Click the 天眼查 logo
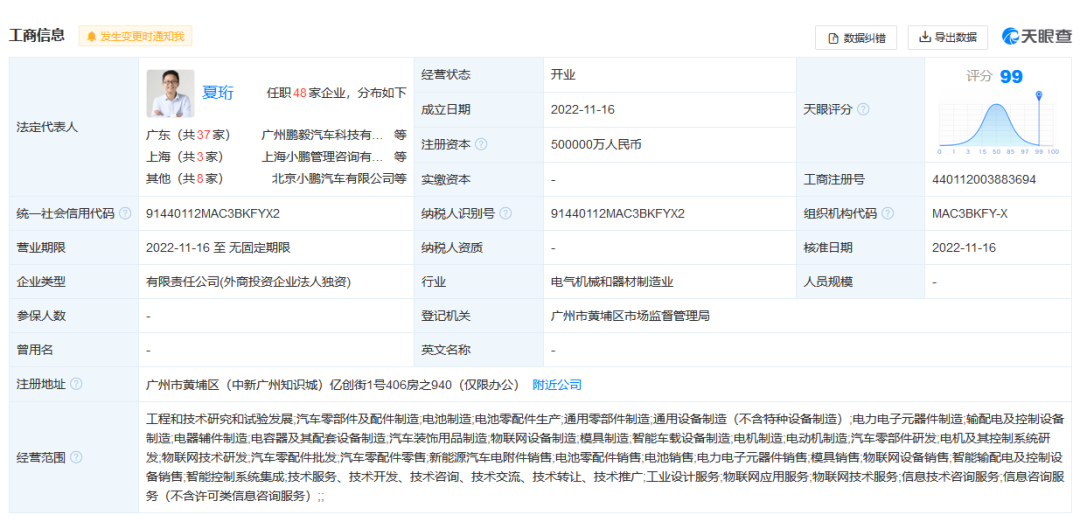 click(x=1036, y=37)
